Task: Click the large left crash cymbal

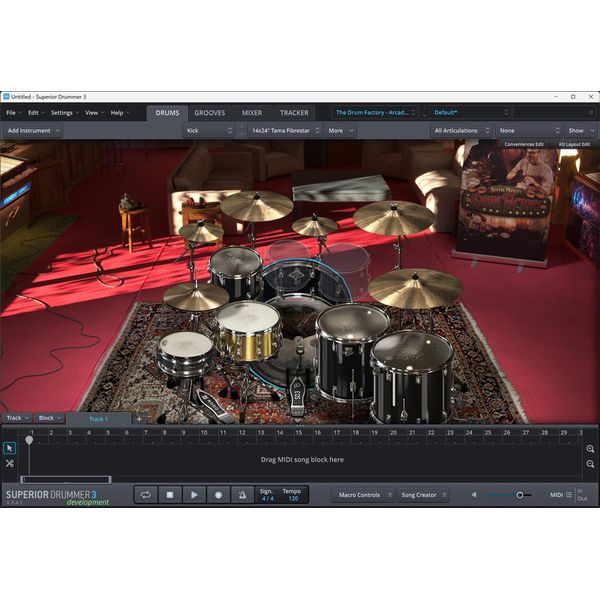Action: [257, 206]
